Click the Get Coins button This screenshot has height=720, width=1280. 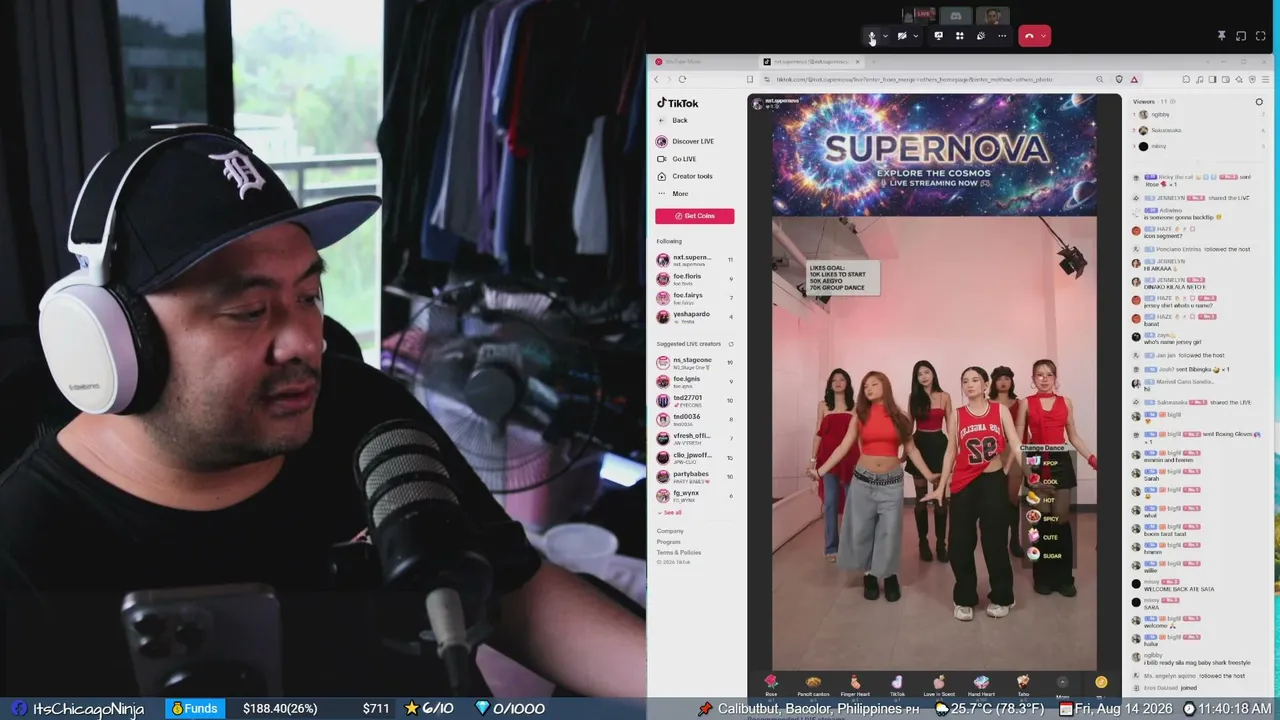[x=695, y=216]
